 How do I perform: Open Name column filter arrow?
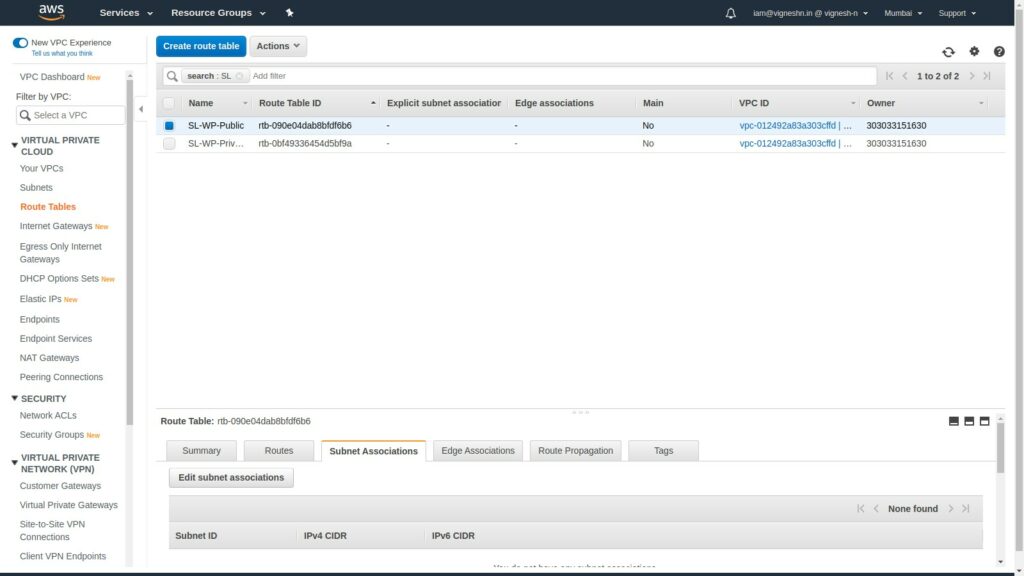coord(245,103)
